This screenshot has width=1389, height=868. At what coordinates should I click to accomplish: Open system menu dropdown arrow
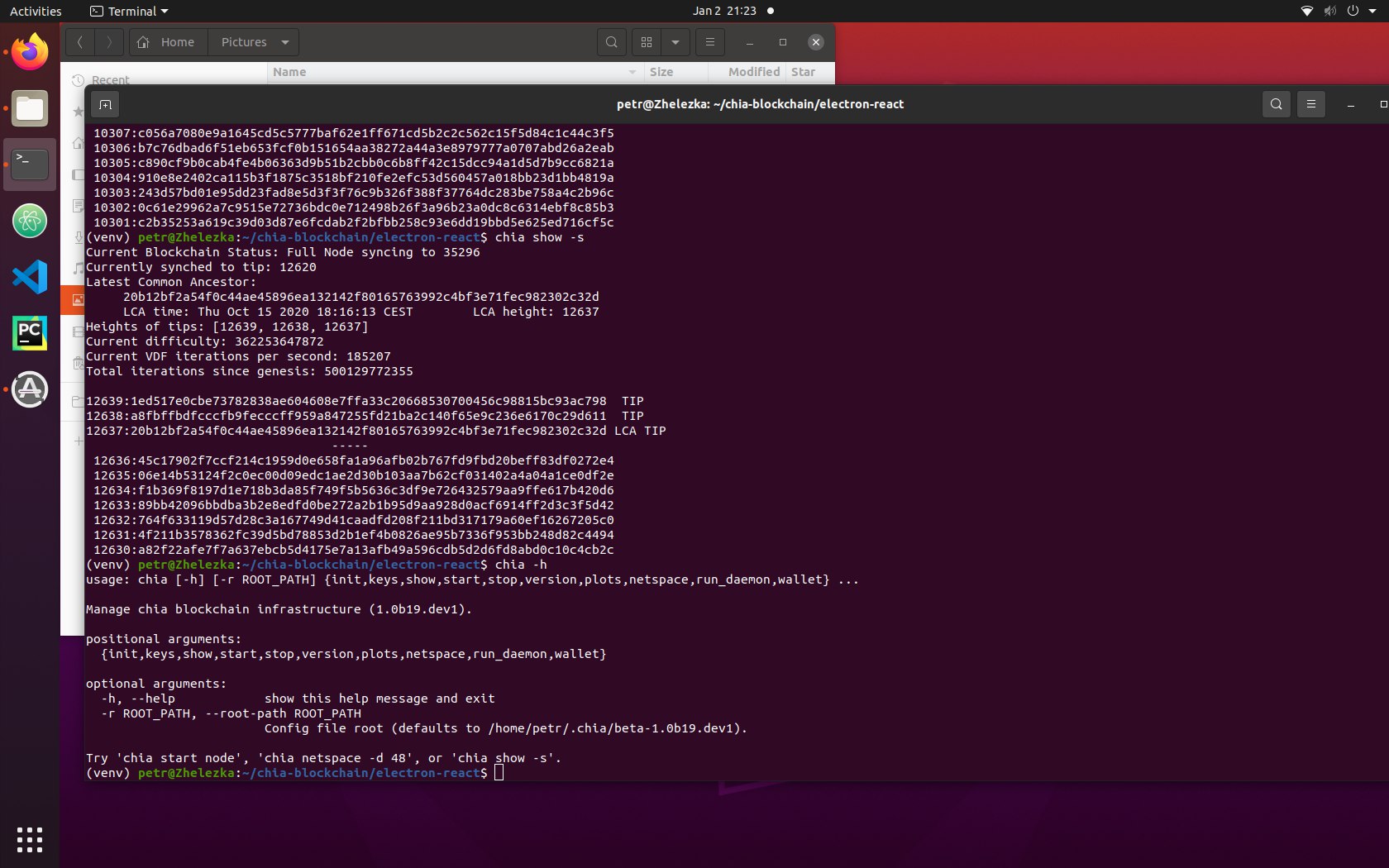pyautogui.click(x=1372, y=11)
